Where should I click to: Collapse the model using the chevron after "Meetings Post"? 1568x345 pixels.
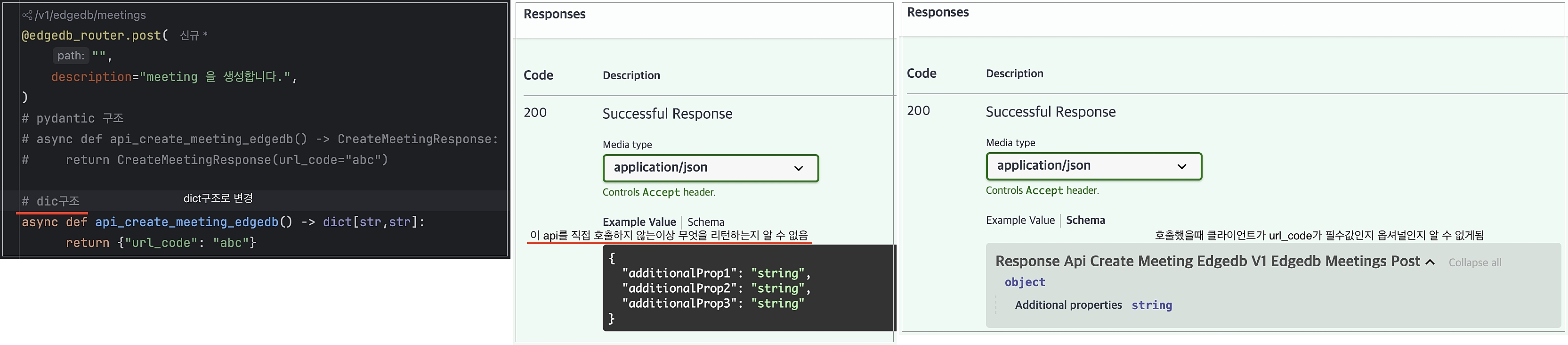point(1430,262)
